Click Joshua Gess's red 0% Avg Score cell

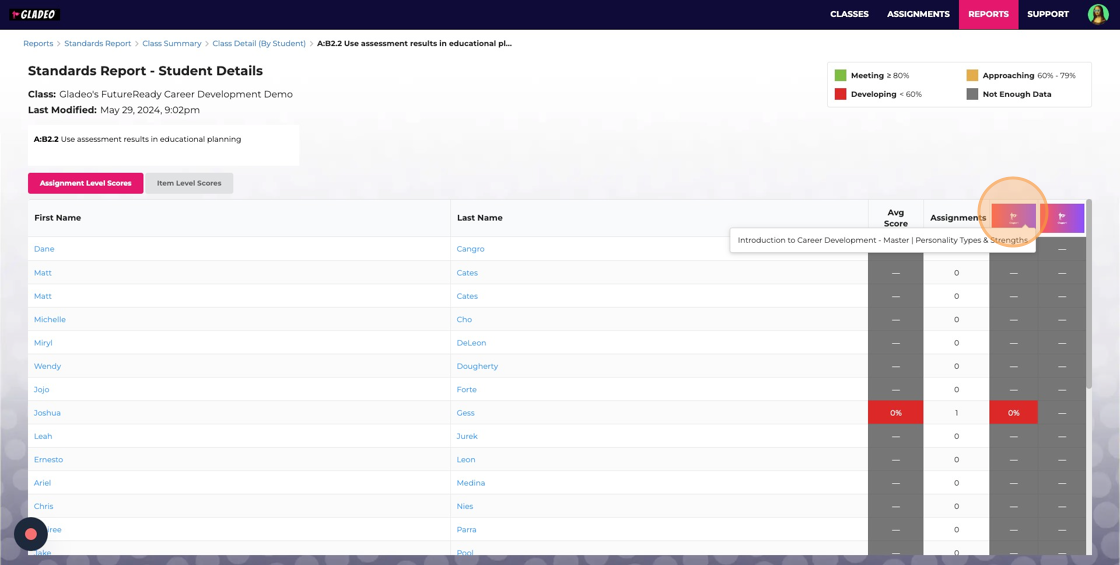coord(896,413)
